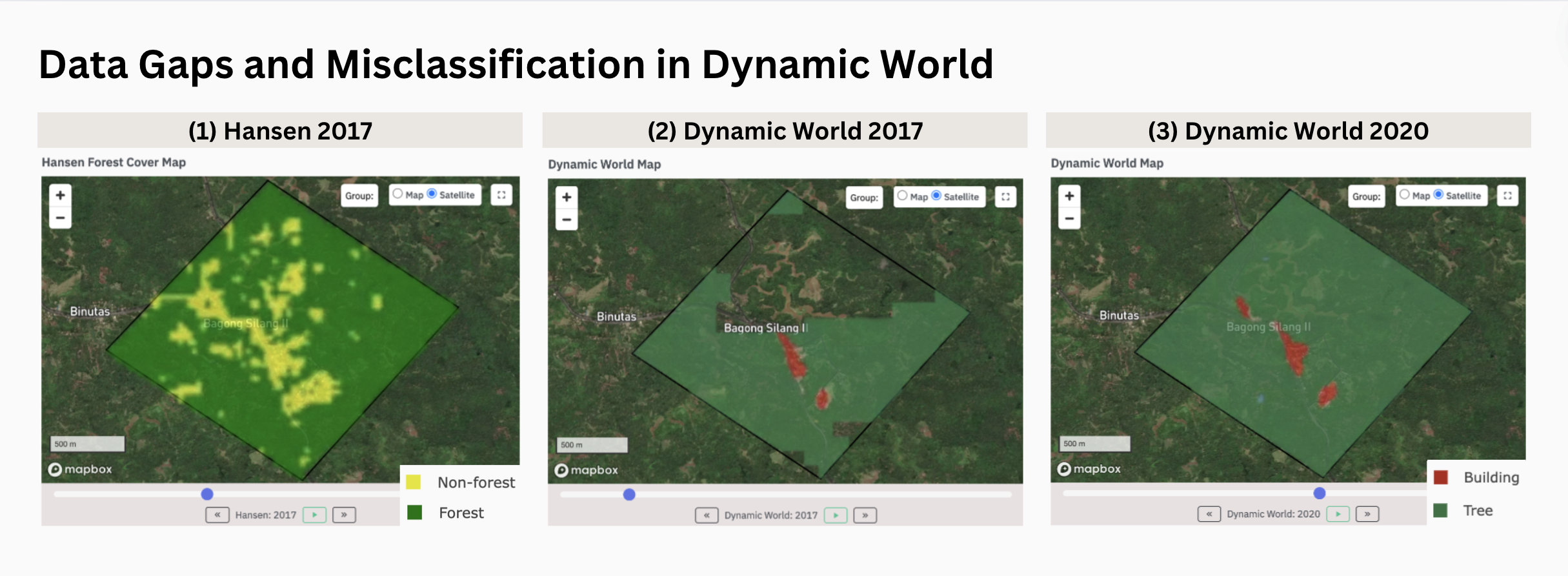Screen dimensions: 1568x576
Task: Zoom out on the Hansen Forest Cover map
Action: (60, 218)
